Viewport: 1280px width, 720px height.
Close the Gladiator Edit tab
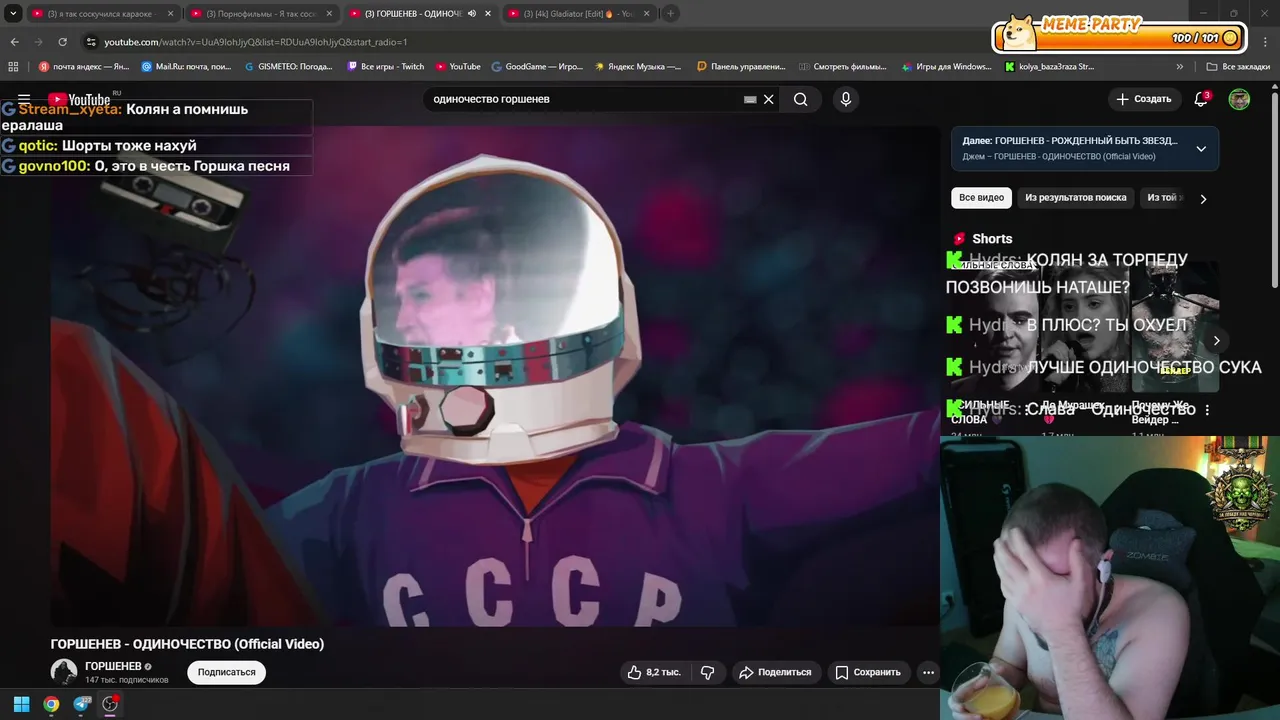pyautogui.click(x=647, y=14)
